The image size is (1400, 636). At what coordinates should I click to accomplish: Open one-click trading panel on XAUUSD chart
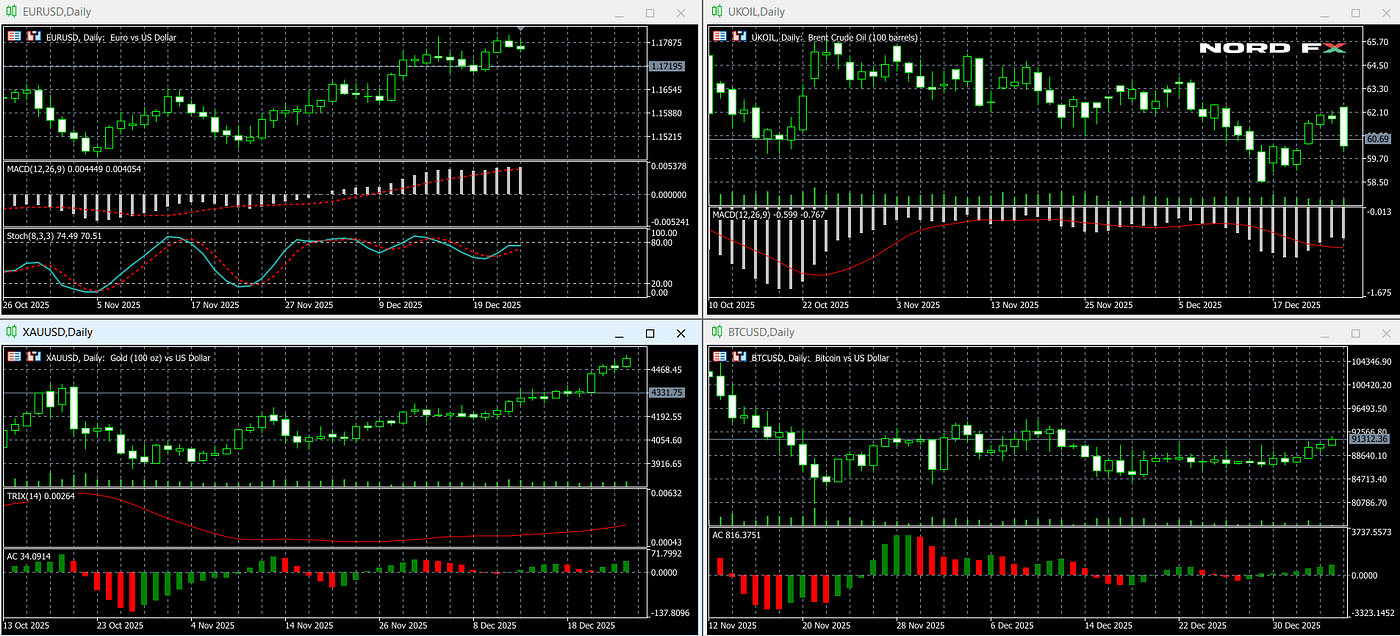pyautogui.click(x=15, y=357)
